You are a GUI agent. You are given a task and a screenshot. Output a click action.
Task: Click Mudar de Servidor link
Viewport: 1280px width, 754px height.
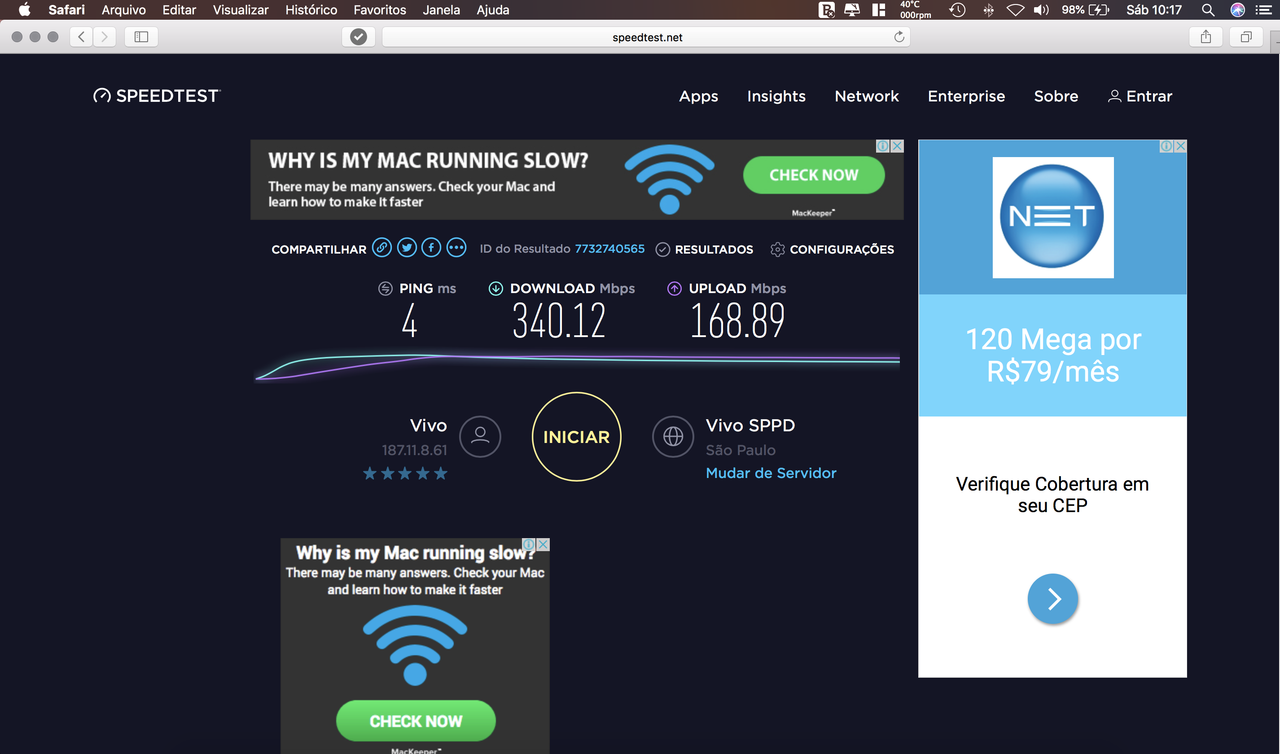[771, 473]
